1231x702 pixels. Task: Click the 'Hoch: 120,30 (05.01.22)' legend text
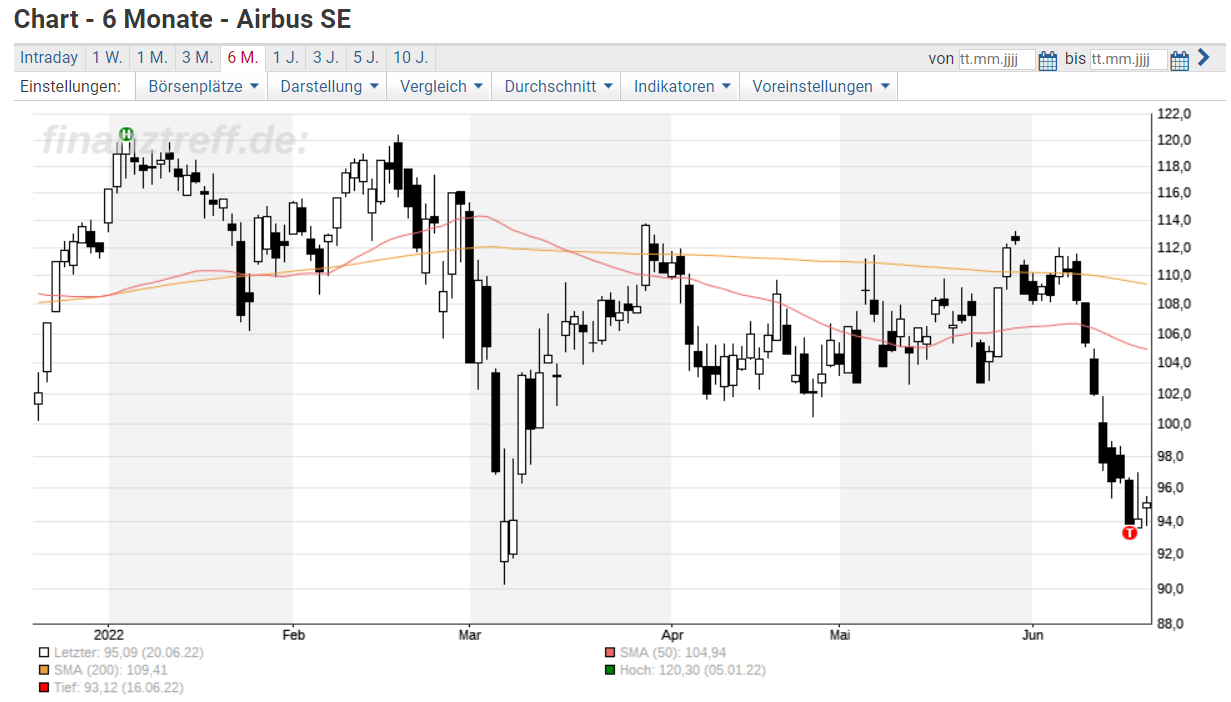[x=693, y=670]
